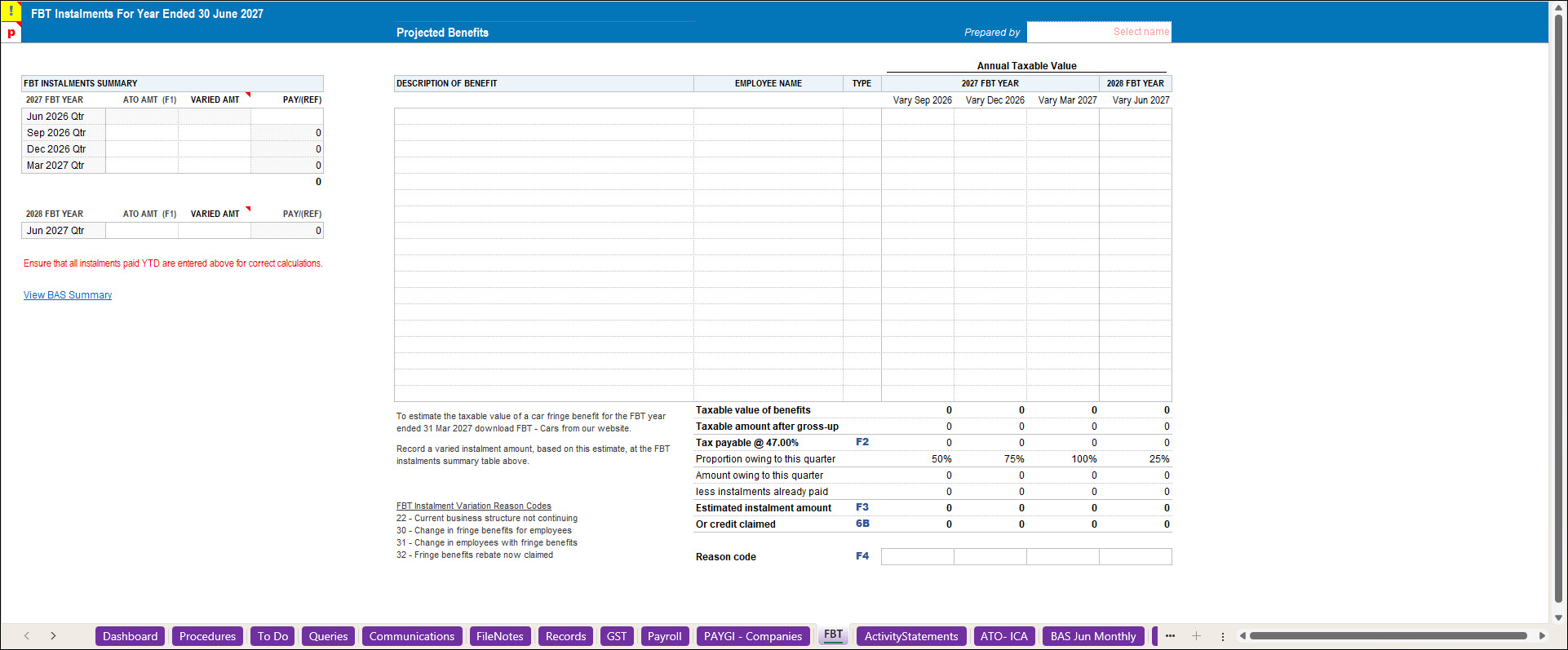Click FBT Instalment Variation Reason Codes link
Screen dimensions: 1568x650
coord(474,506)
